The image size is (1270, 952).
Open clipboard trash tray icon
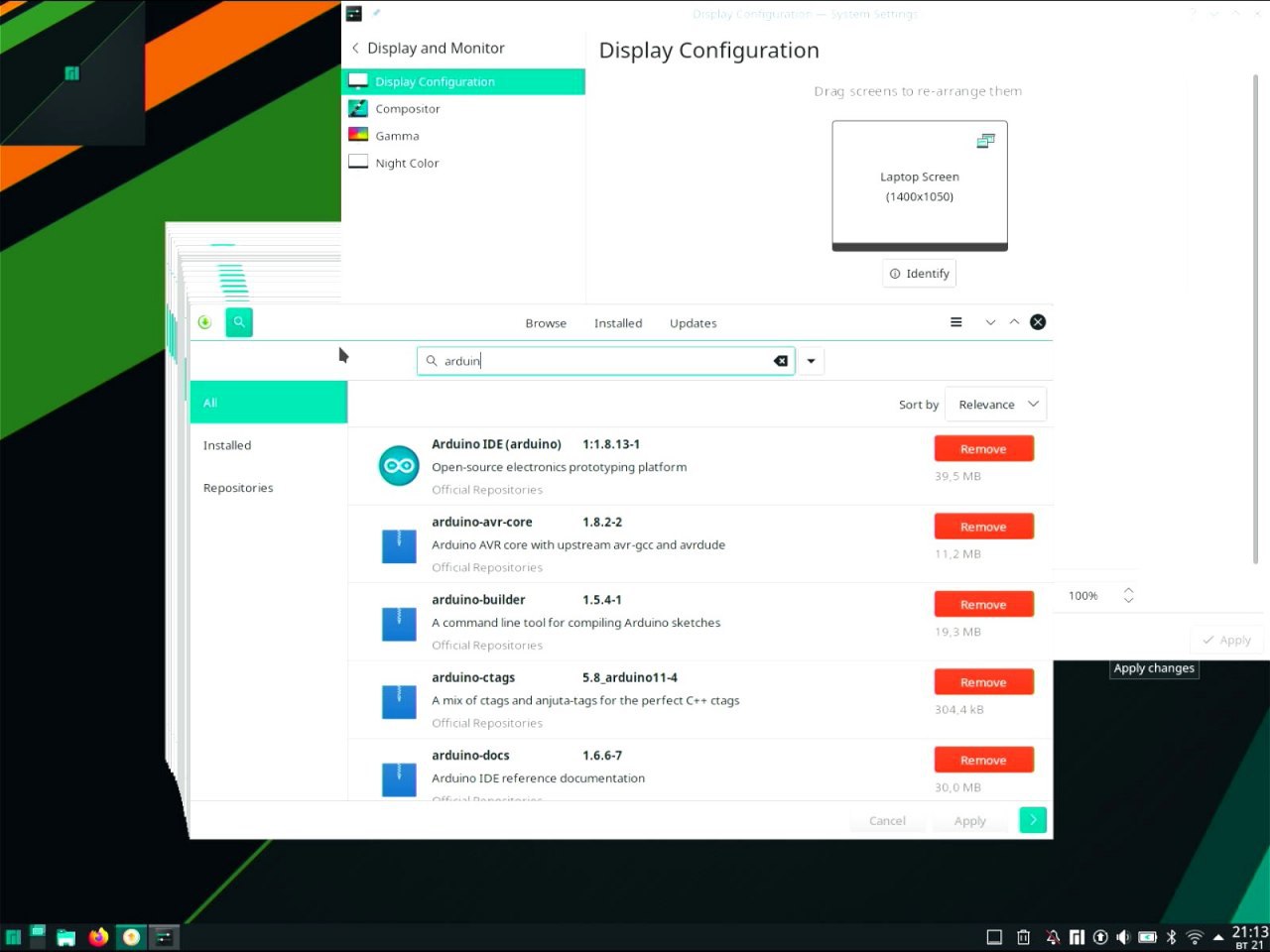click(1024, 937)
